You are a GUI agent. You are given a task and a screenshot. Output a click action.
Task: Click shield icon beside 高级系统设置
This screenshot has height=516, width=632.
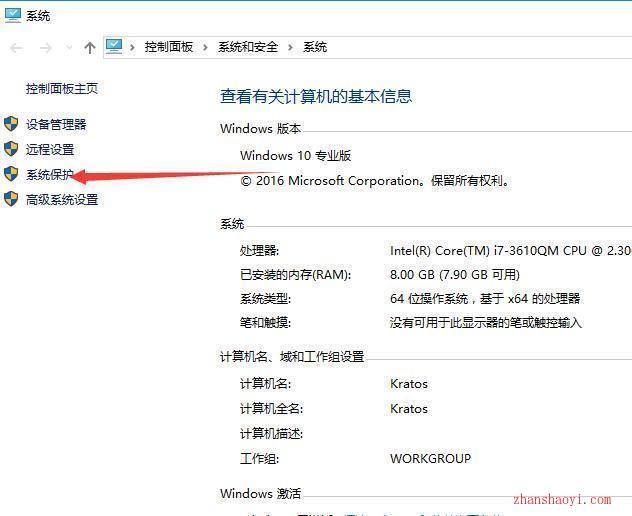click(11, 199)
